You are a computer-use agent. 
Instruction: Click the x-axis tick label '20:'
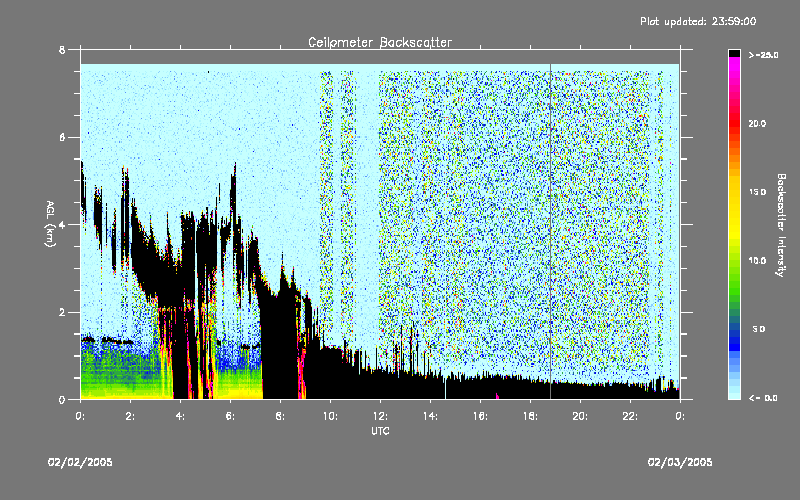(x=580, y=416)
